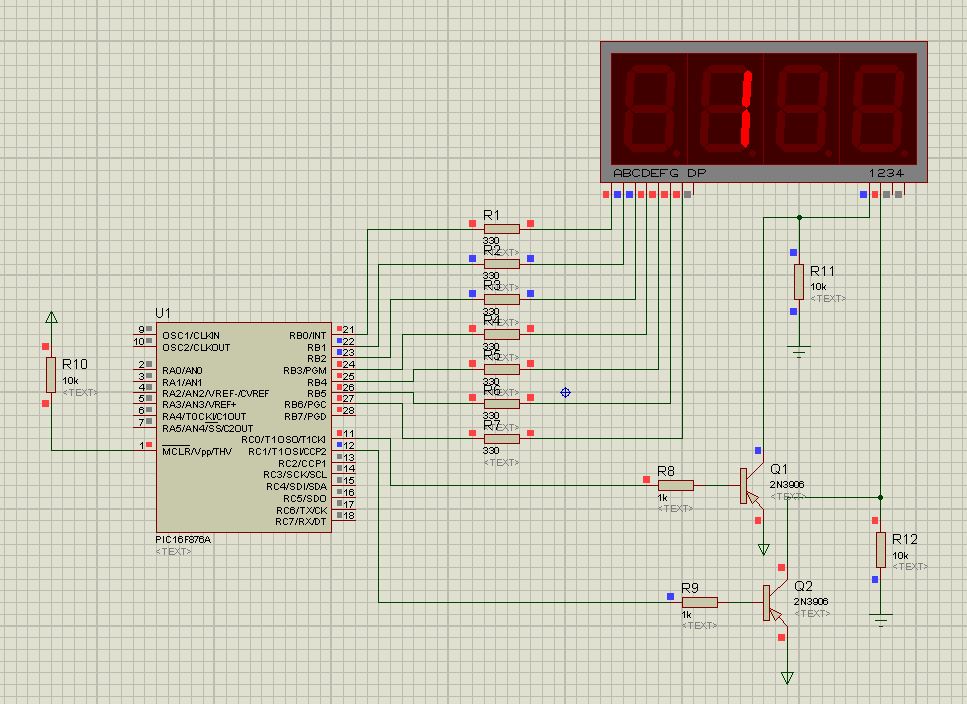The width and height of the screenshot is (967, 704).
Task: Click the RC7/RX/DT pin label
Action: [301, 522]
